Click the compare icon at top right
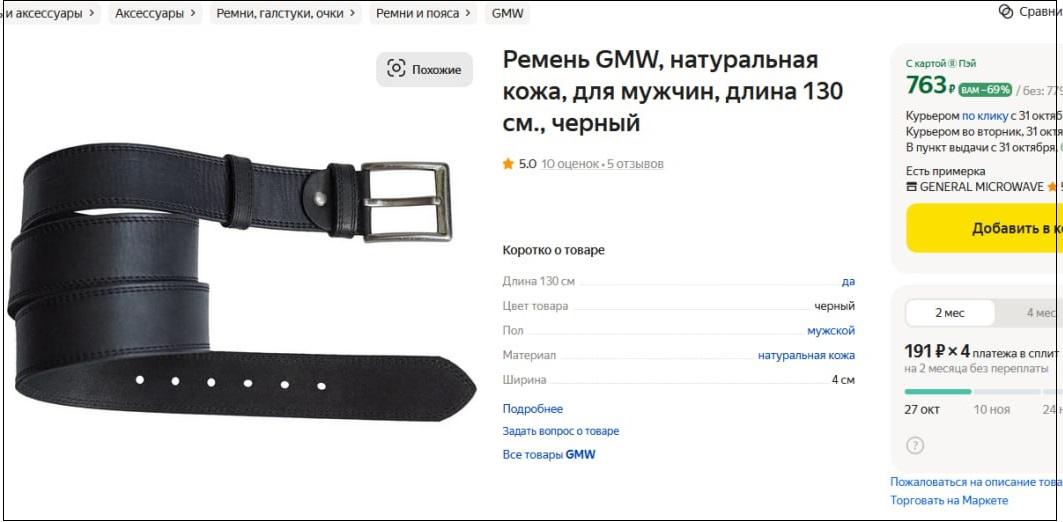This screenshot has width=1063, height=522. pyautogui.click(x=1006, y=12)
